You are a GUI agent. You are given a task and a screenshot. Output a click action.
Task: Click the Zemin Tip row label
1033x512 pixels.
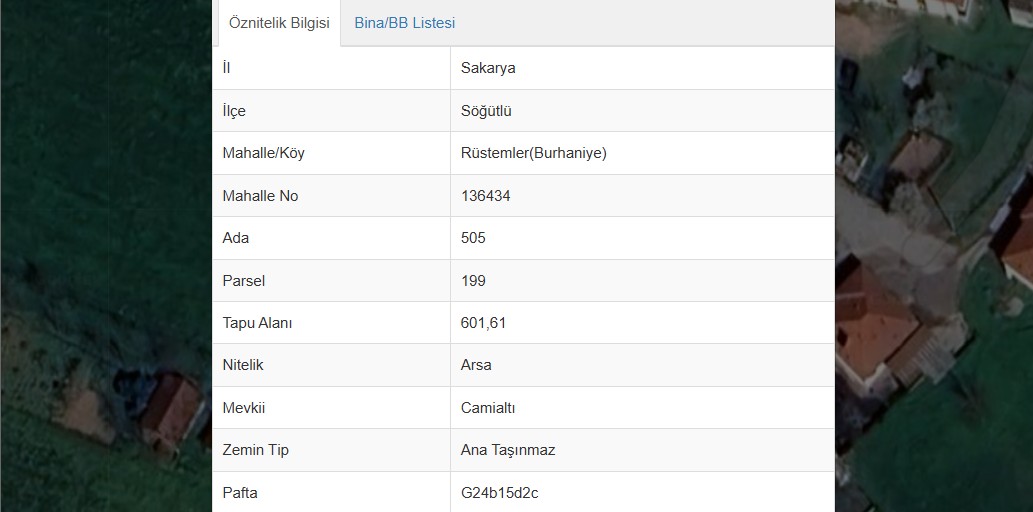coord(255,450)
